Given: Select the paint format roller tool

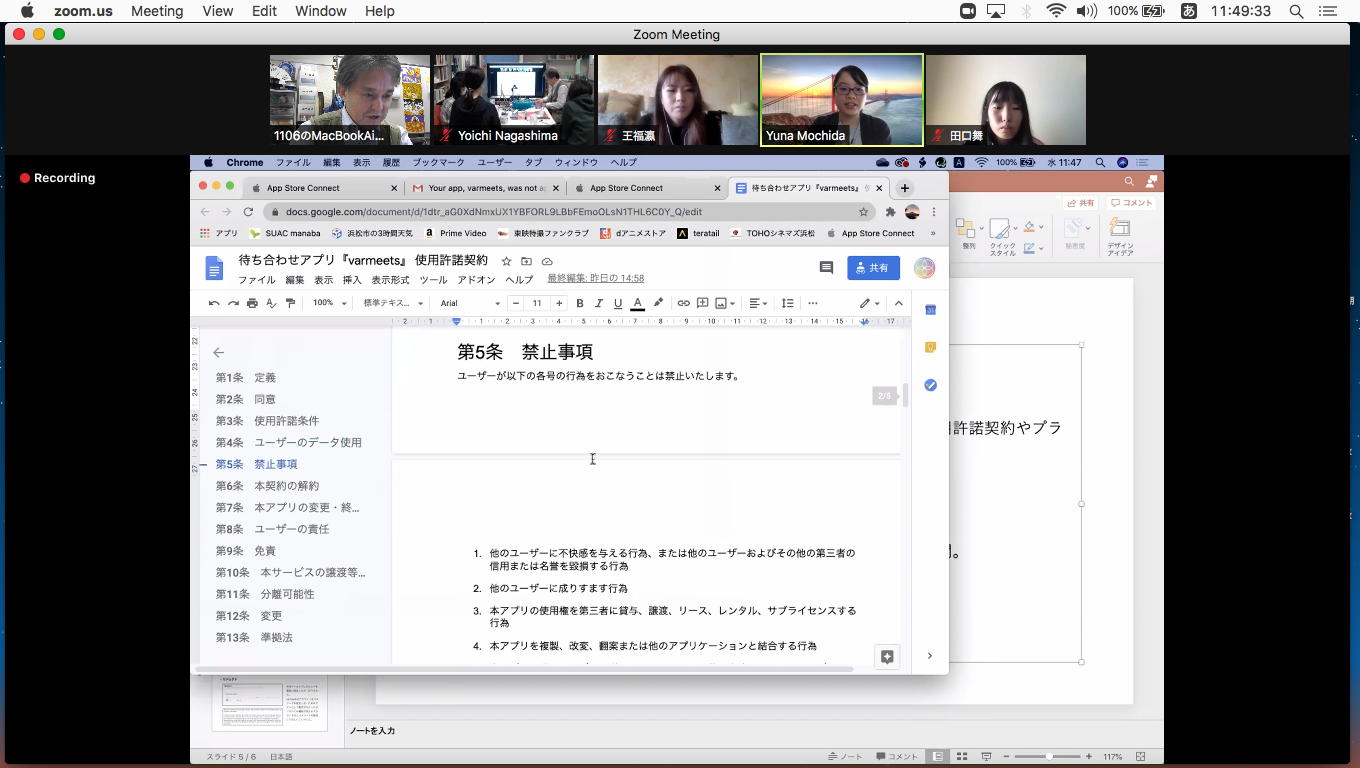Looking at the screenshot, I should (x=290, y=303).
